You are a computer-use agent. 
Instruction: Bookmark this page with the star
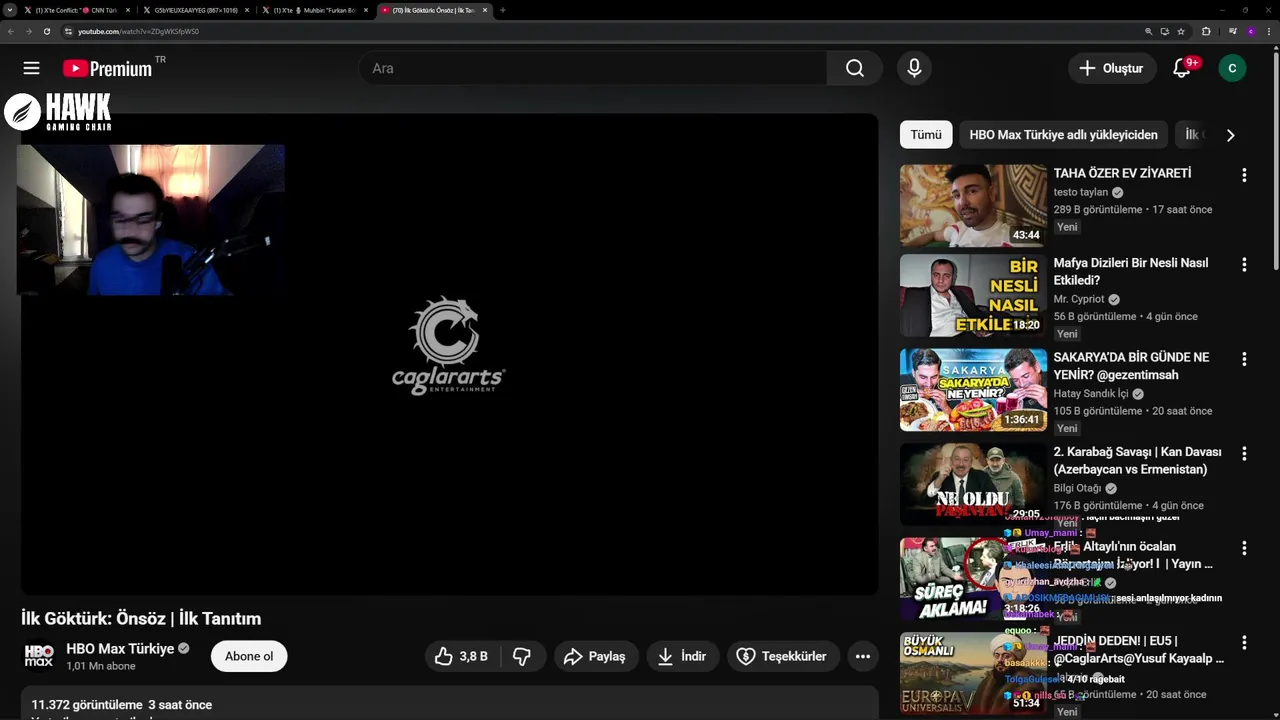tap(1181, 31)
